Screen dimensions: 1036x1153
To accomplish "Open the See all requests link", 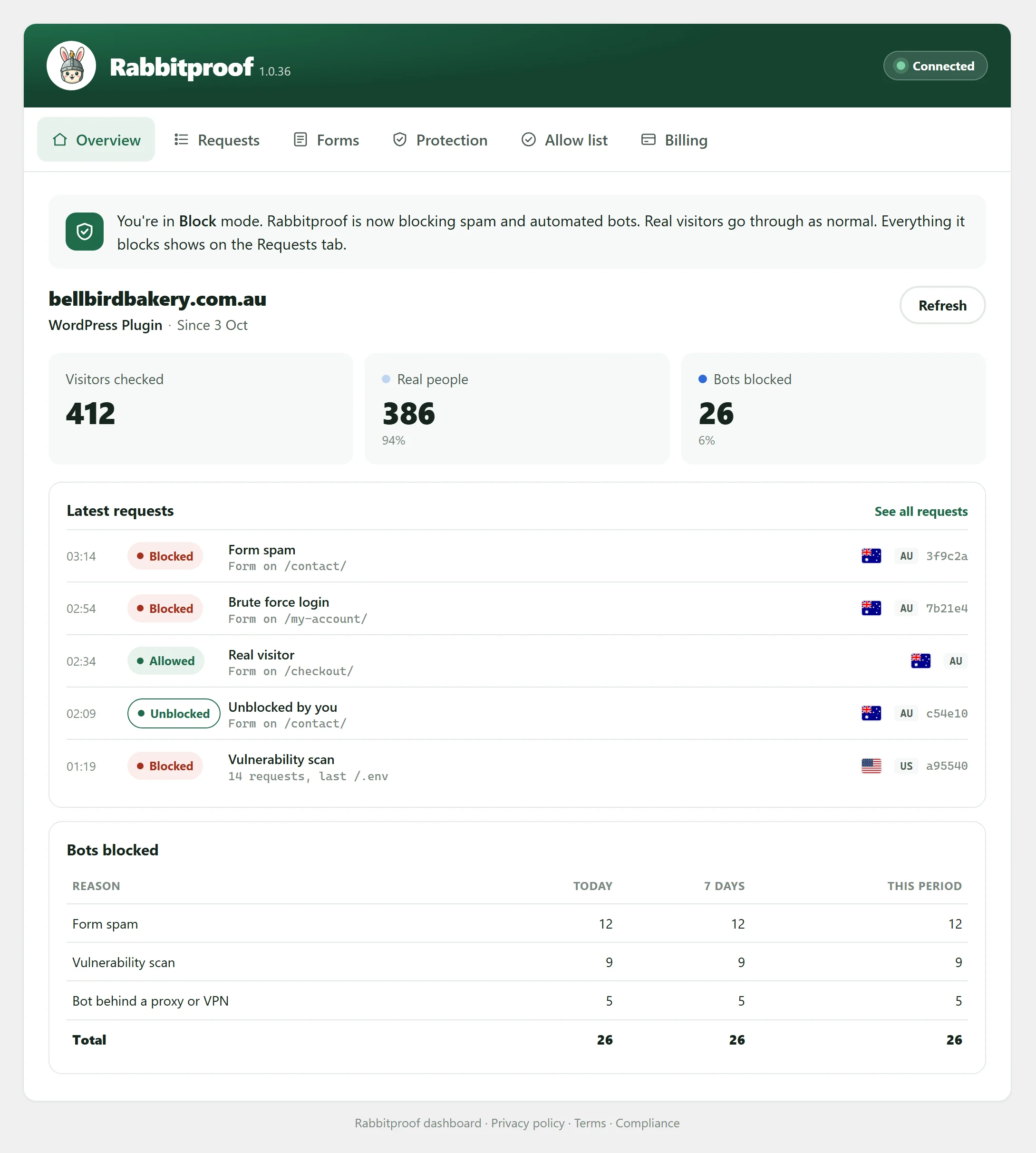I will tap(921, 511).
